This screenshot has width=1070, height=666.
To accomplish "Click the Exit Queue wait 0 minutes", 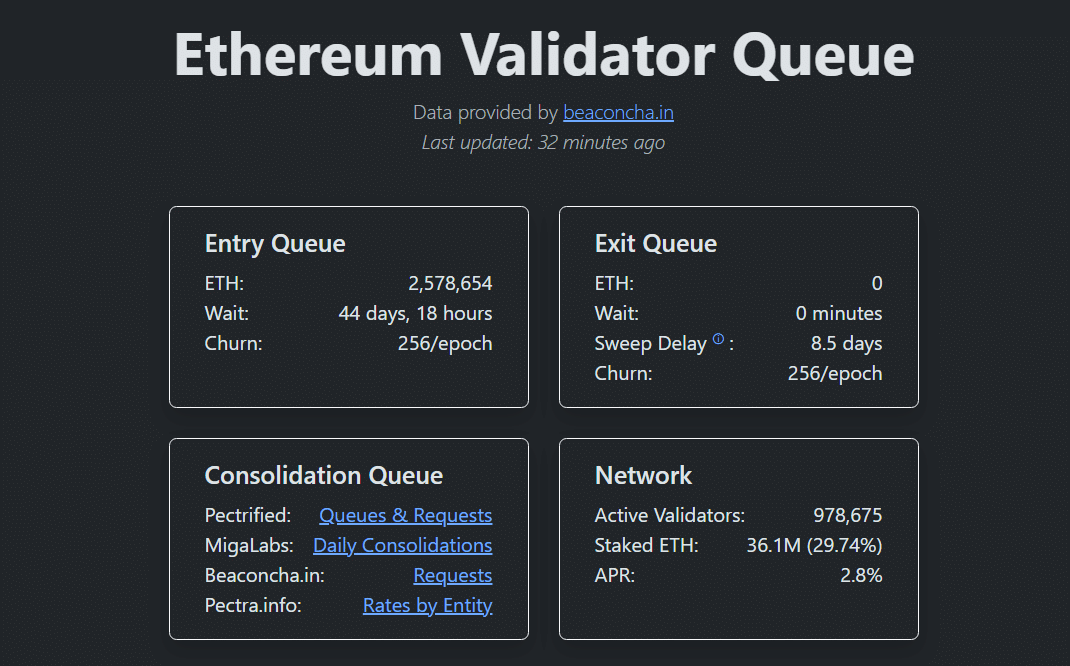I will pyautogui.click(x=838, y=314).
